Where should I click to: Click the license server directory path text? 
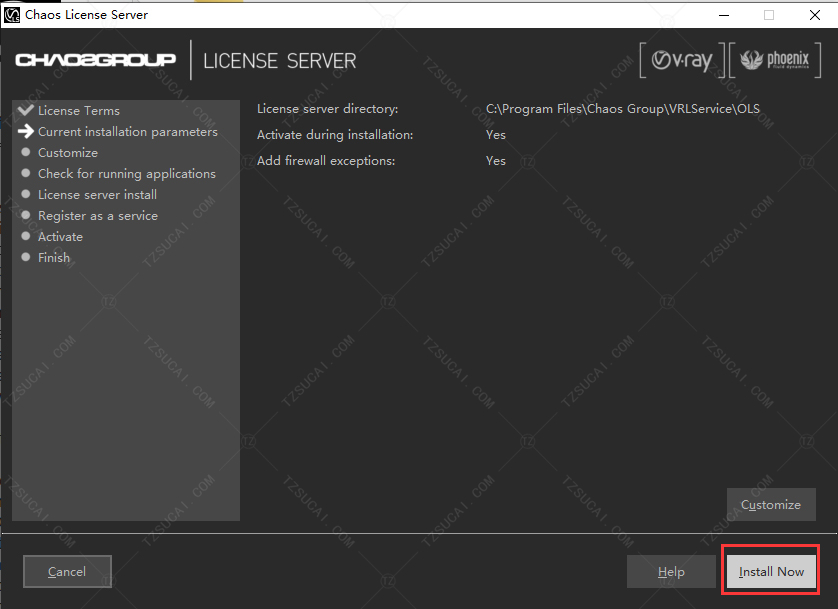tap(623, 109)
